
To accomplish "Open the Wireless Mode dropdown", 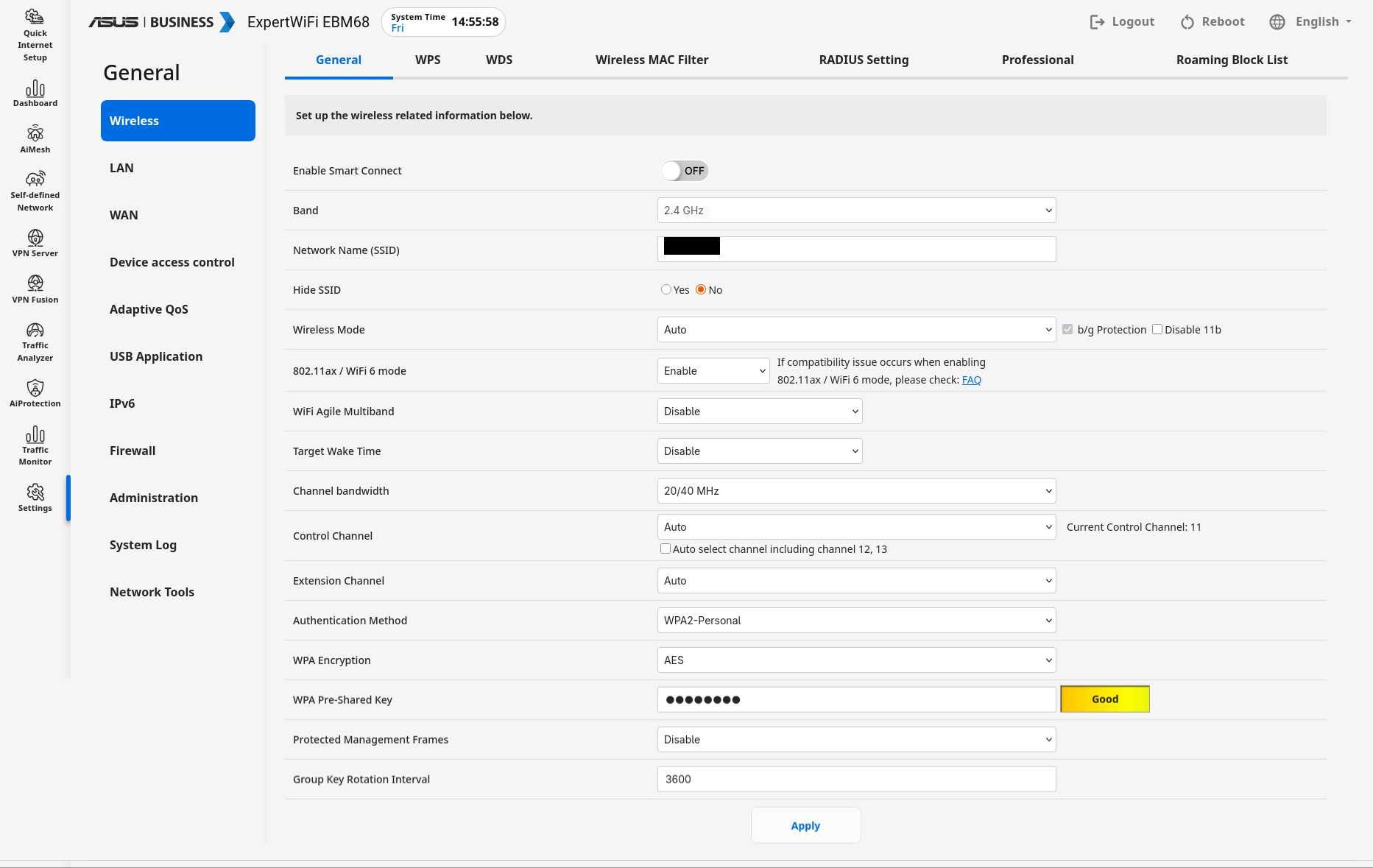I will 856,330.
